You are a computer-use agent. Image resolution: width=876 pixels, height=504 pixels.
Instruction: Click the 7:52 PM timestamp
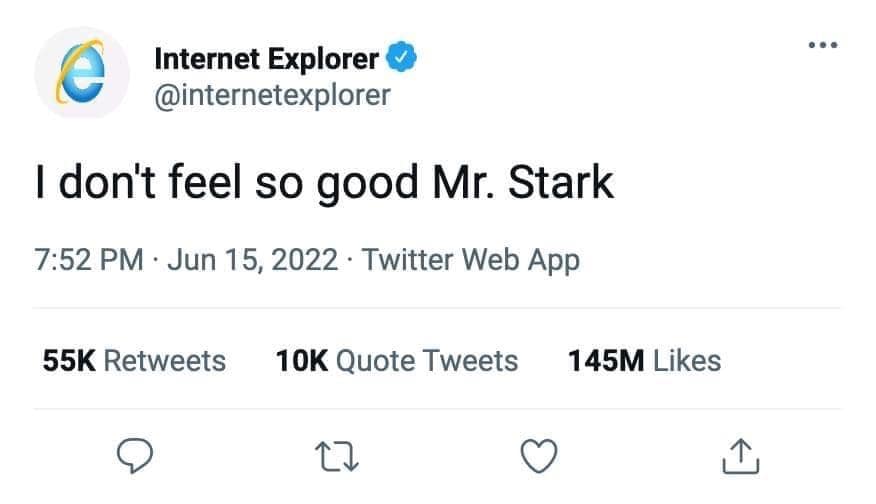[89, 261]
